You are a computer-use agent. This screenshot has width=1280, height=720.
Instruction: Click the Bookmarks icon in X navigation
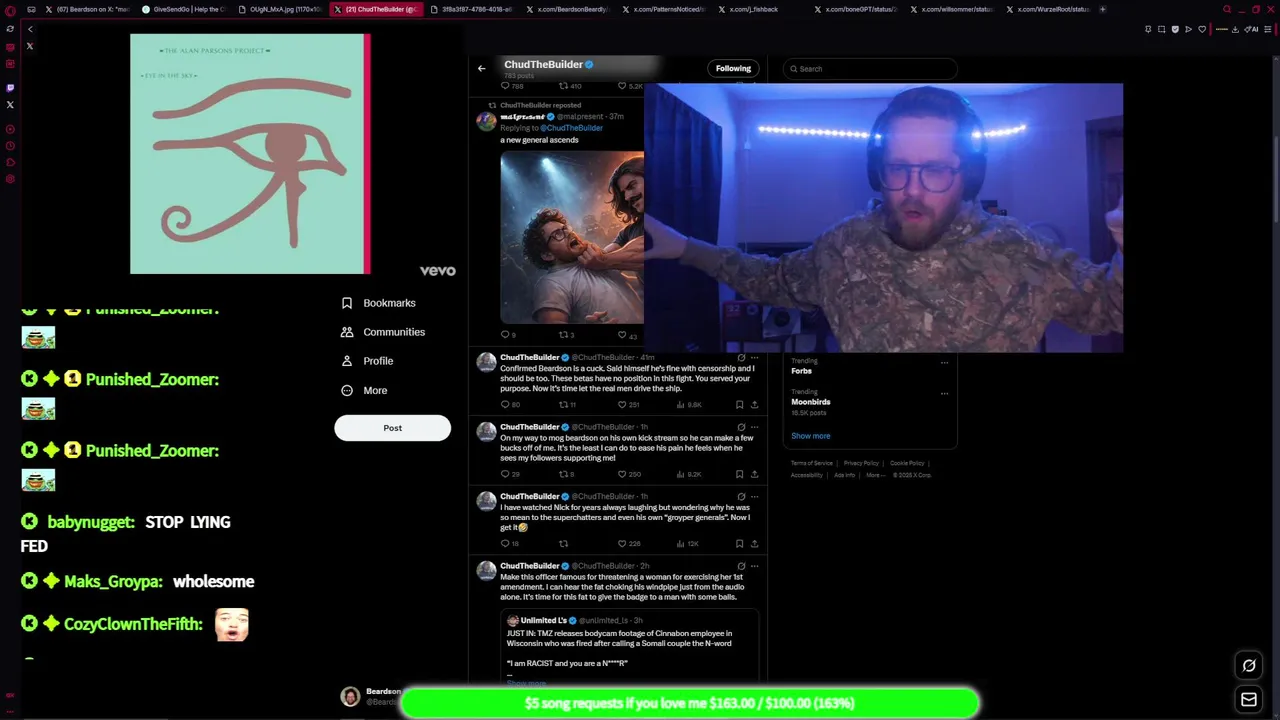[x=347, y=303]
